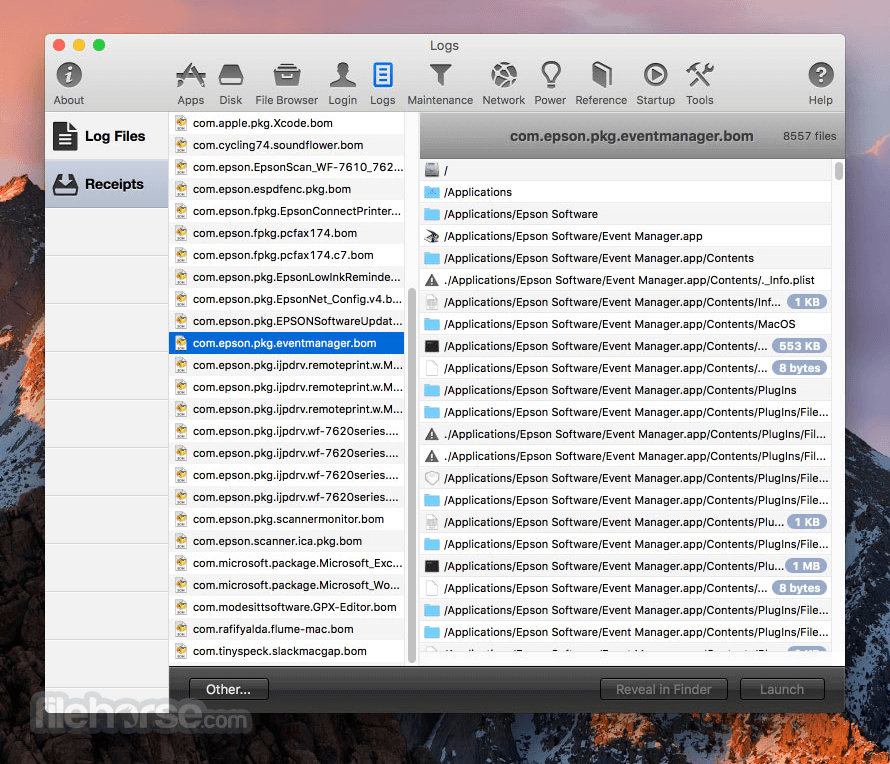Select the root / path row

tap(626, 170)
